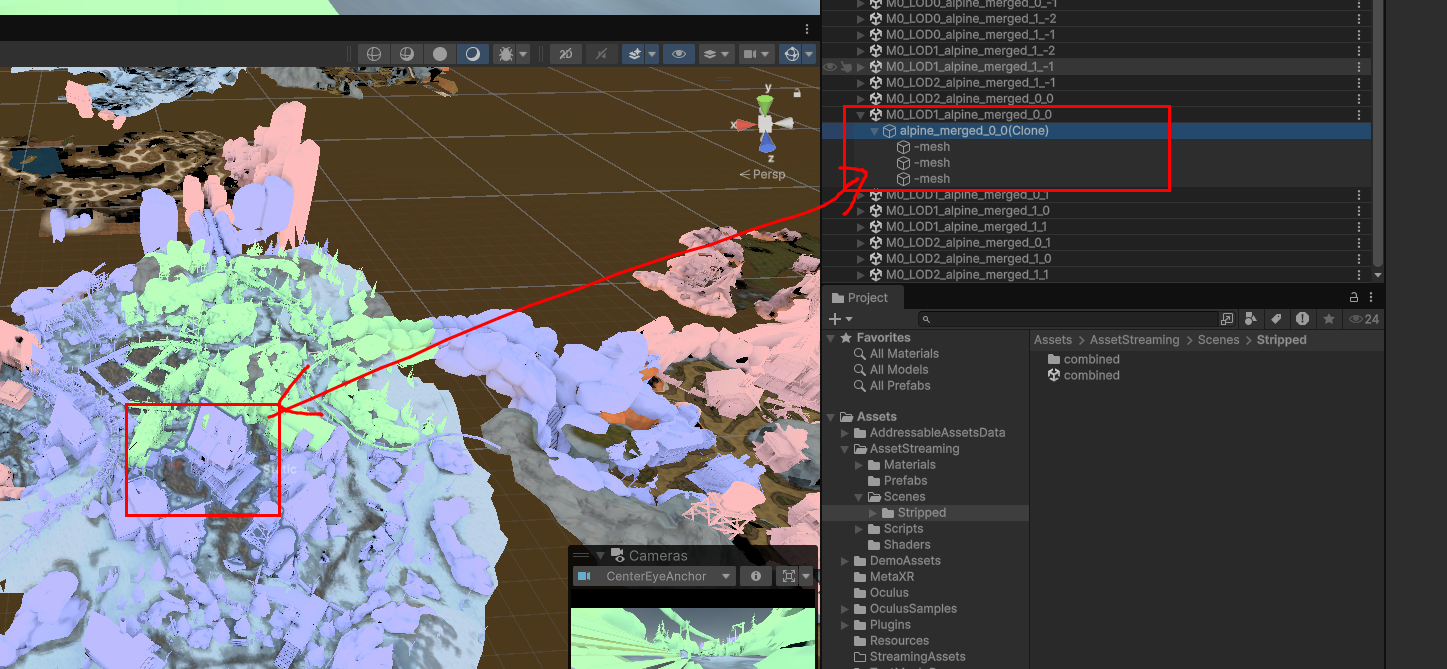Click the save search star icon
1447x669 pixels.
(x=1328, y=319)
